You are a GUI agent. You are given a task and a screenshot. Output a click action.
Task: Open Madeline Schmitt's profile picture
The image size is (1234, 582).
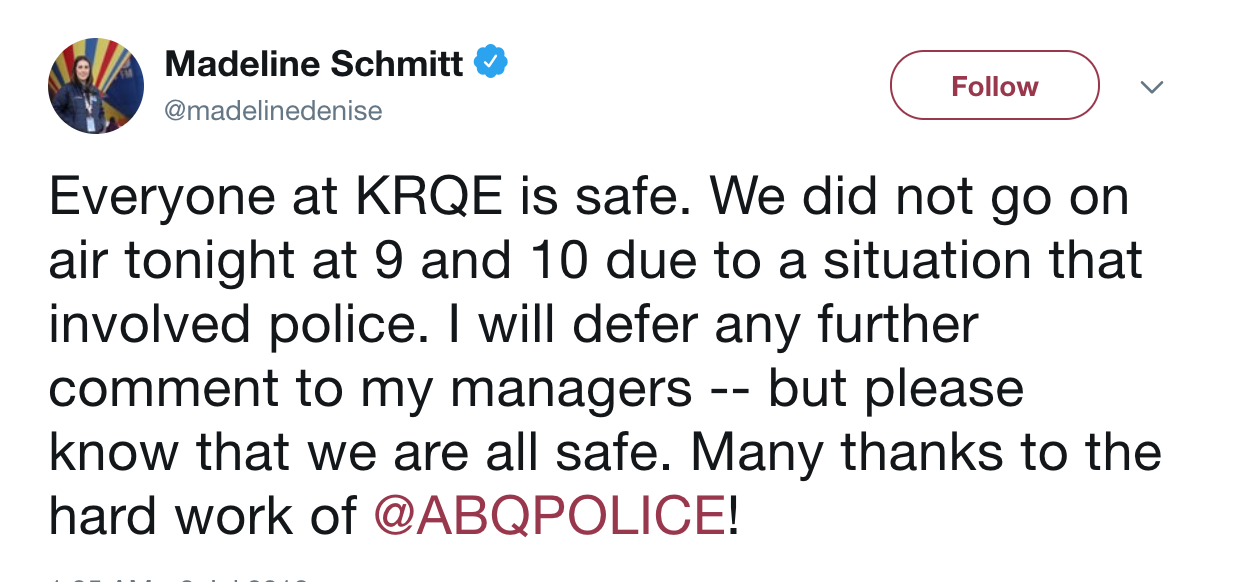pyautogui.click(x=96, y=86)
